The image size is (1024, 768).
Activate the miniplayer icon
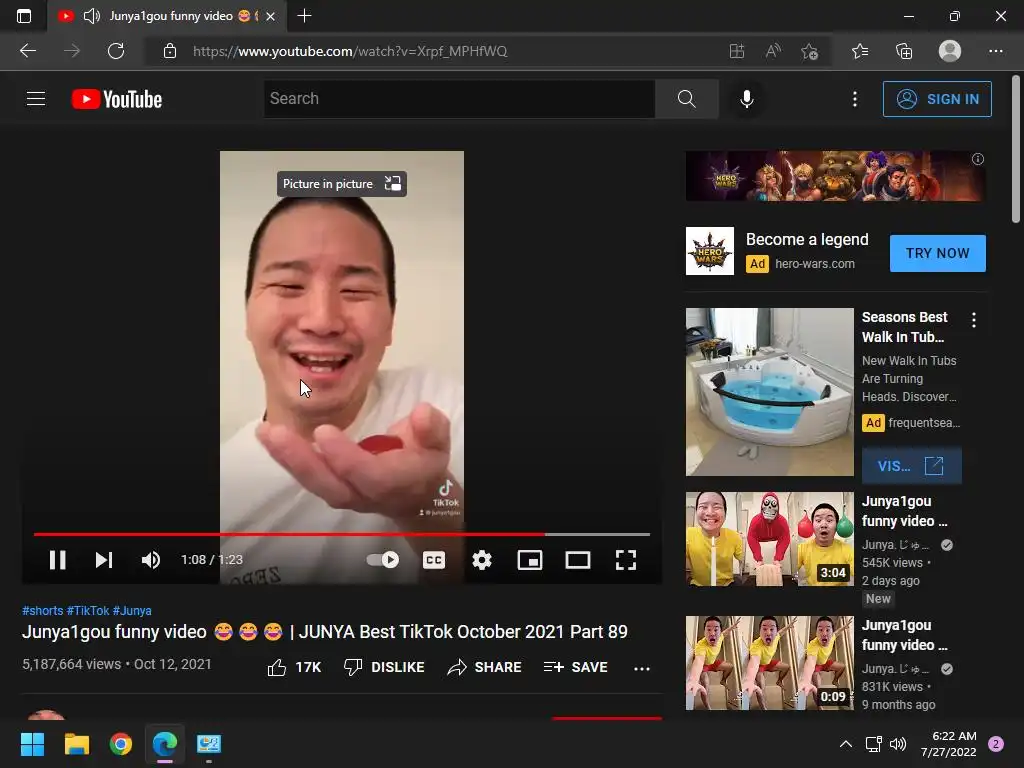point(530,560)
